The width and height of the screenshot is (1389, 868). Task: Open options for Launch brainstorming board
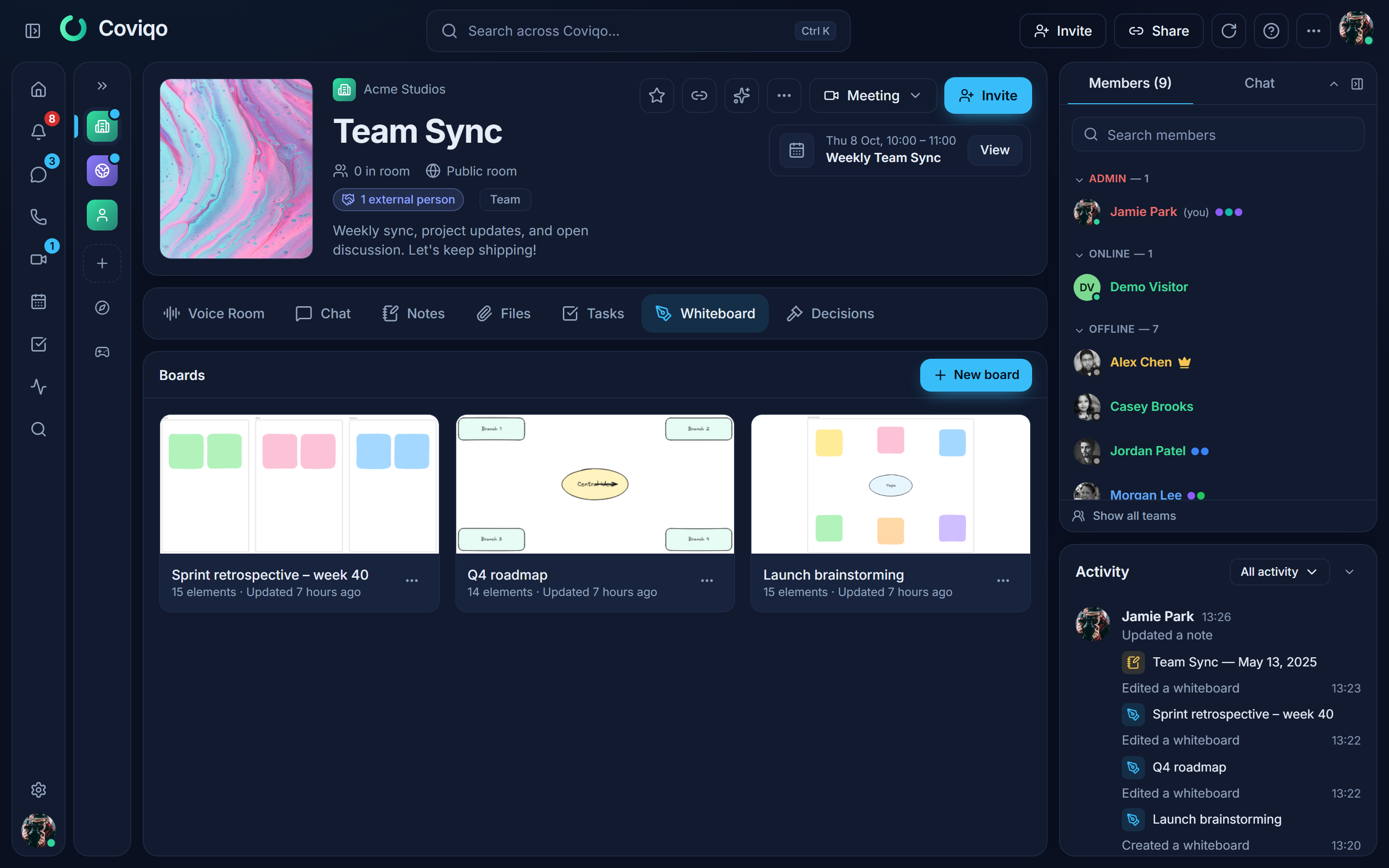pos(1003,581)
